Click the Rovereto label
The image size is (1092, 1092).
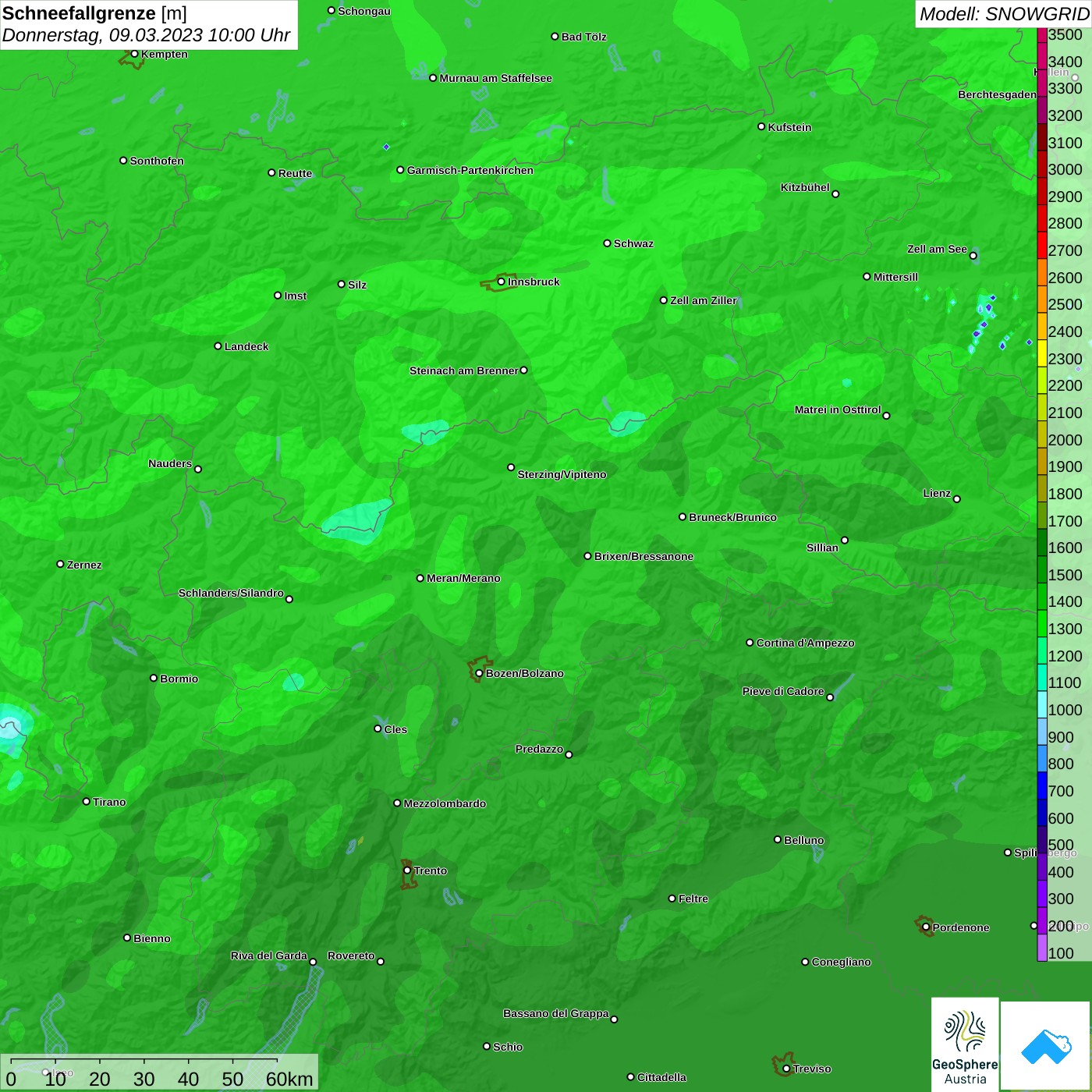pos(351,955)
